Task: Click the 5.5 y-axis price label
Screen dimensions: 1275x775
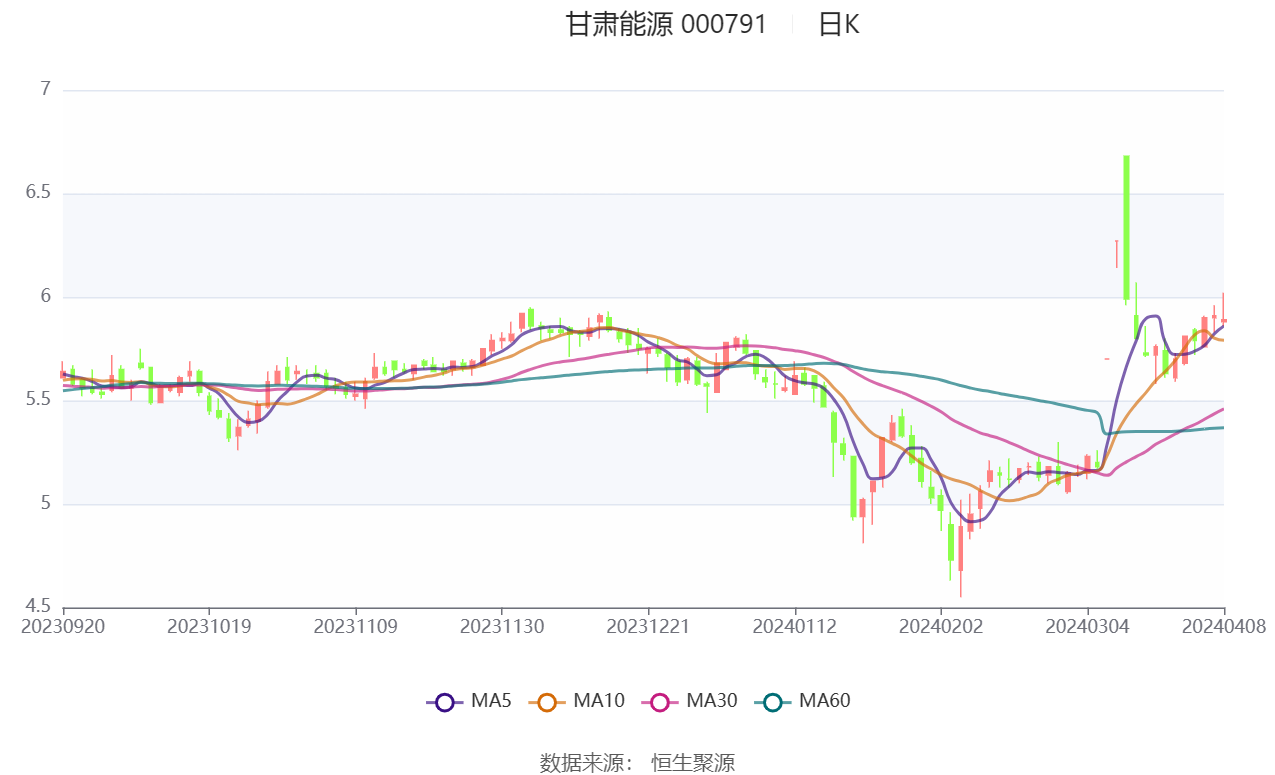Action: 37,400
